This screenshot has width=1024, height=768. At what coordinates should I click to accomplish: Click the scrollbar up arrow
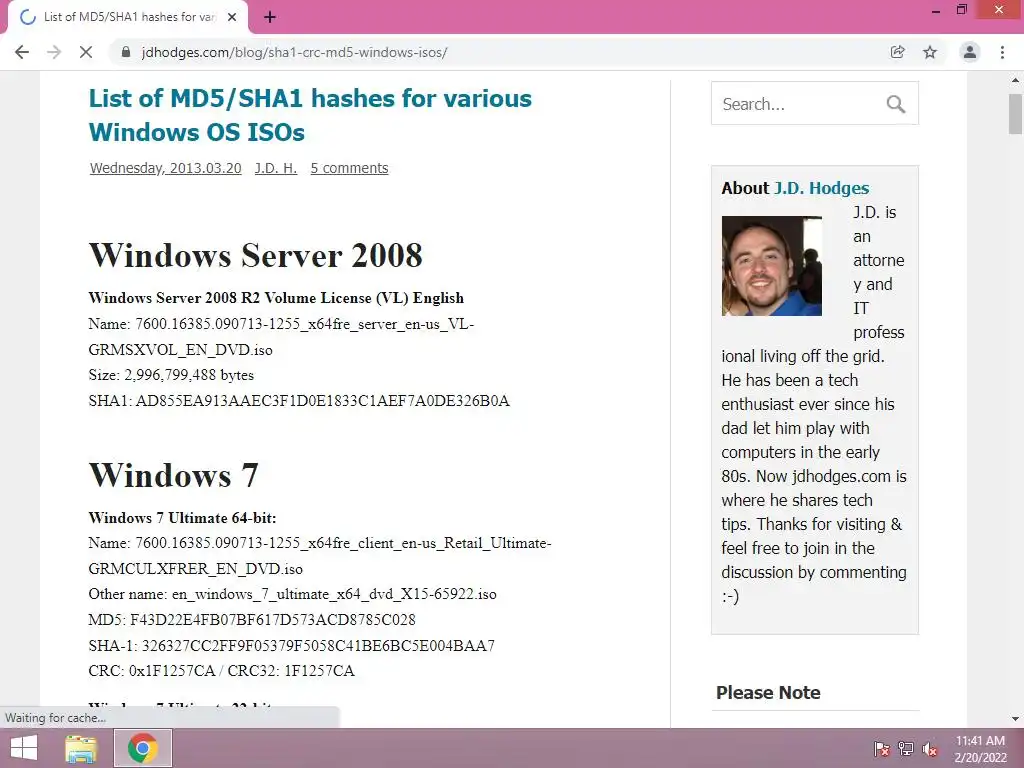click(x=1015, y=80)
